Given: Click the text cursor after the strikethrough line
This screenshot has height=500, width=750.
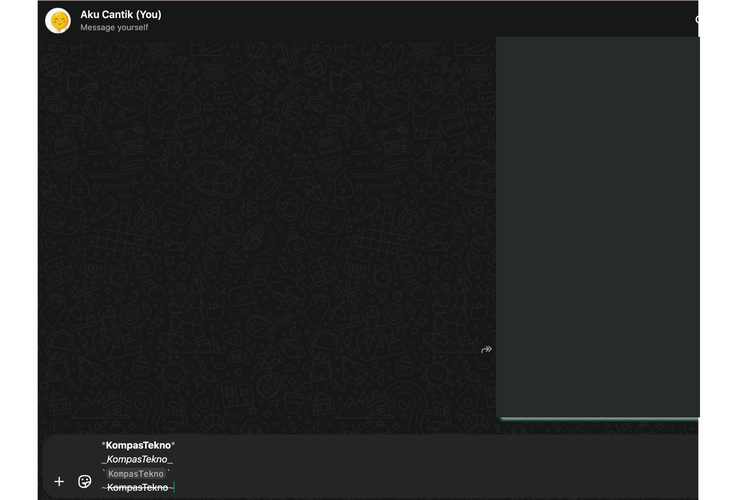Looking at the screenshot, I should [x=174, y=487].
